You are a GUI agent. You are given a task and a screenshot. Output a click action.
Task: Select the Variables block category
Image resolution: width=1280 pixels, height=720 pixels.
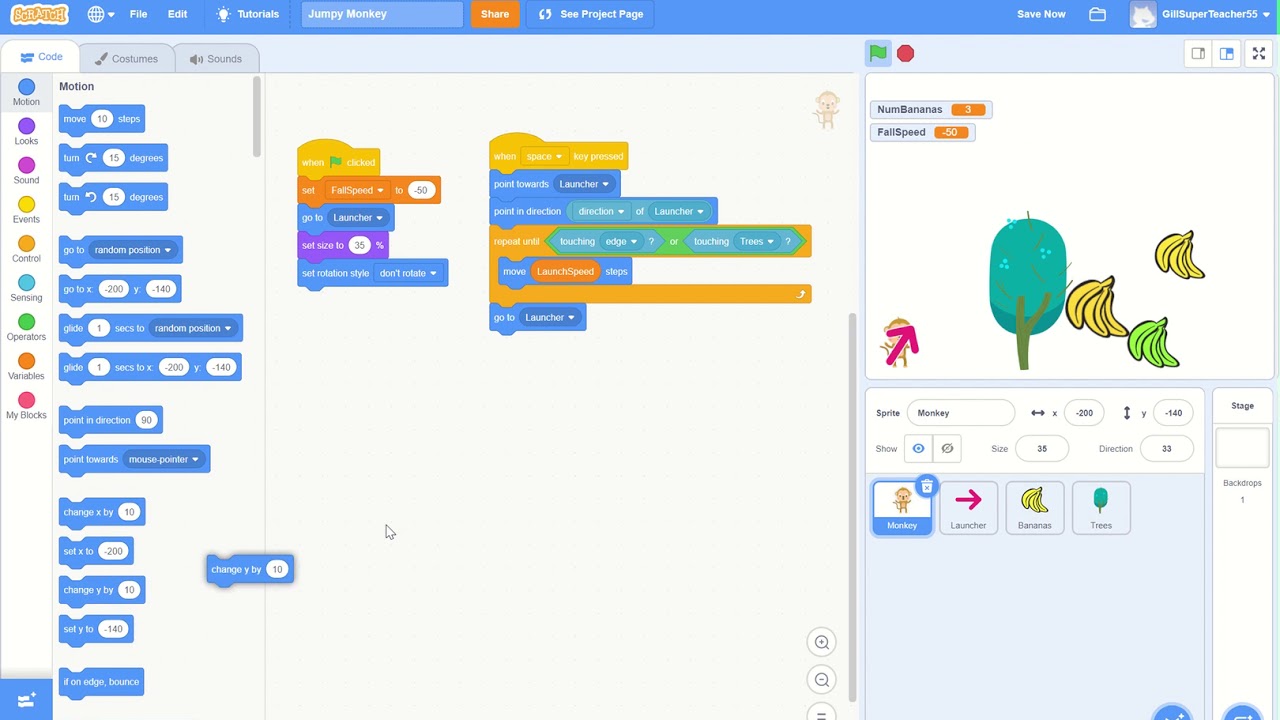26,366
